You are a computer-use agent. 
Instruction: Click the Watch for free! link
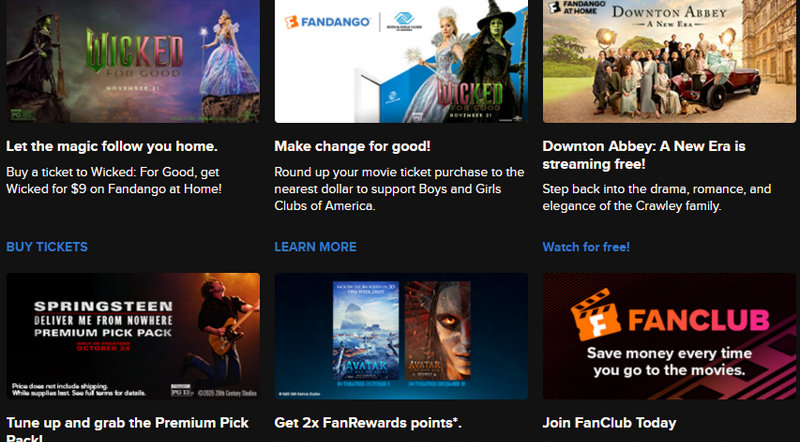586,247
